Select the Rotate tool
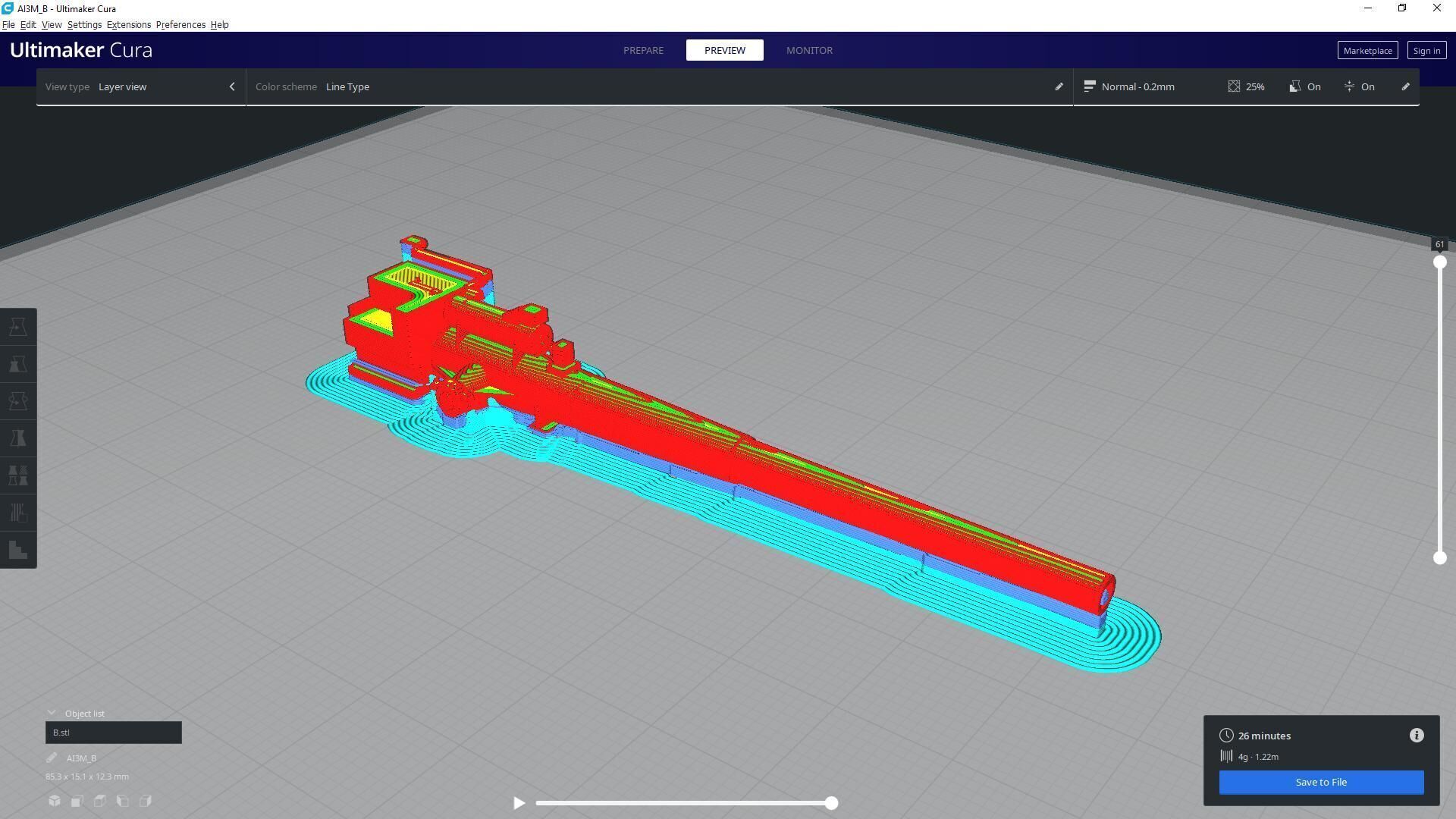Screen dimensions: 1456x819 [x=18, y=401]
